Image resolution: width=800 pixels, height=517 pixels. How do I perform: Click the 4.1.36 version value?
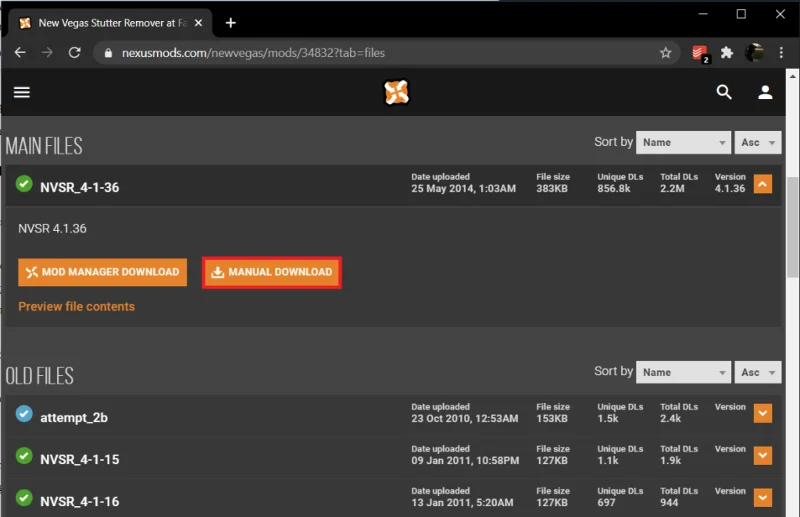(x=730, y=189)
